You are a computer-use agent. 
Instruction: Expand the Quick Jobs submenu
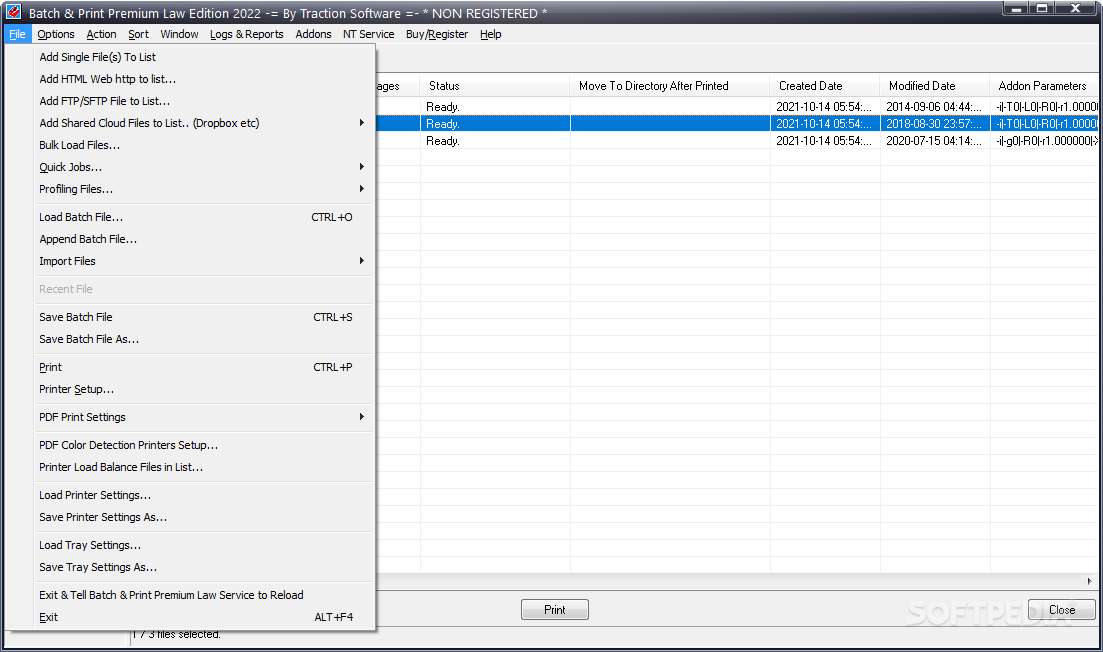point(204,167)
